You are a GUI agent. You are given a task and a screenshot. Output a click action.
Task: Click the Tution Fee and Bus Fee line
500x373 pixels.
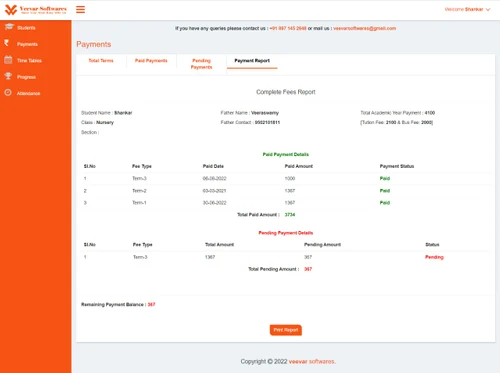click(397, 122)
